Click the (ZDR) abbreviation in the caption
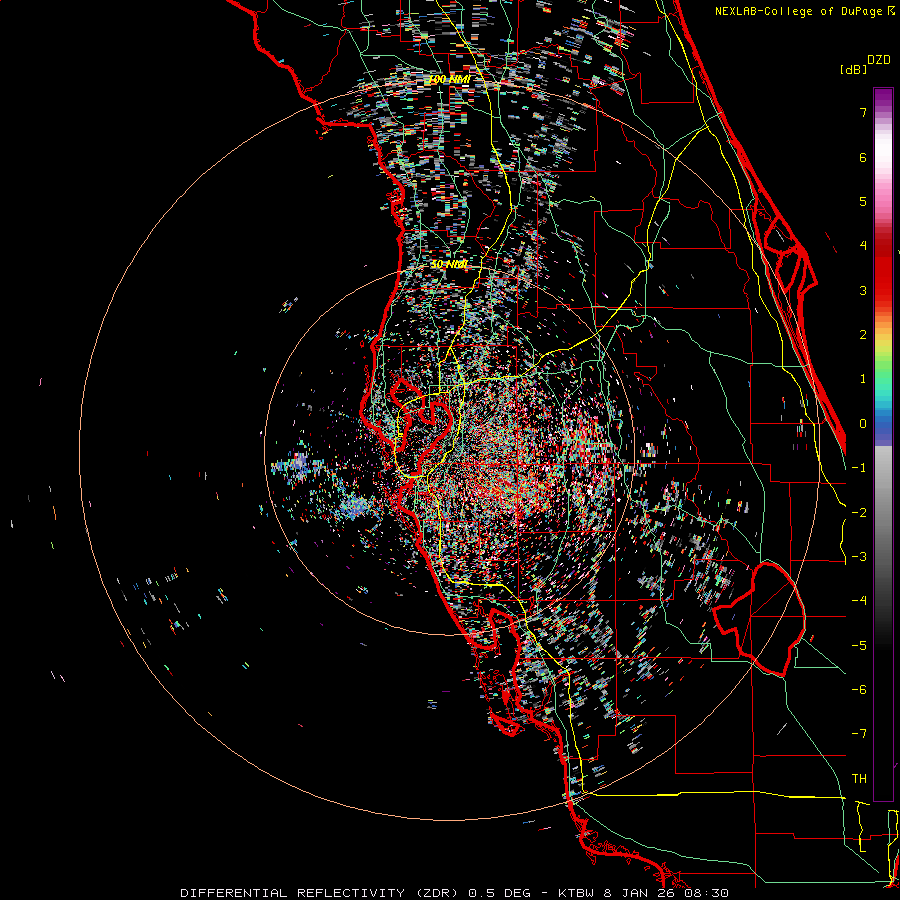The image size is (900, 900). [438, 893]
